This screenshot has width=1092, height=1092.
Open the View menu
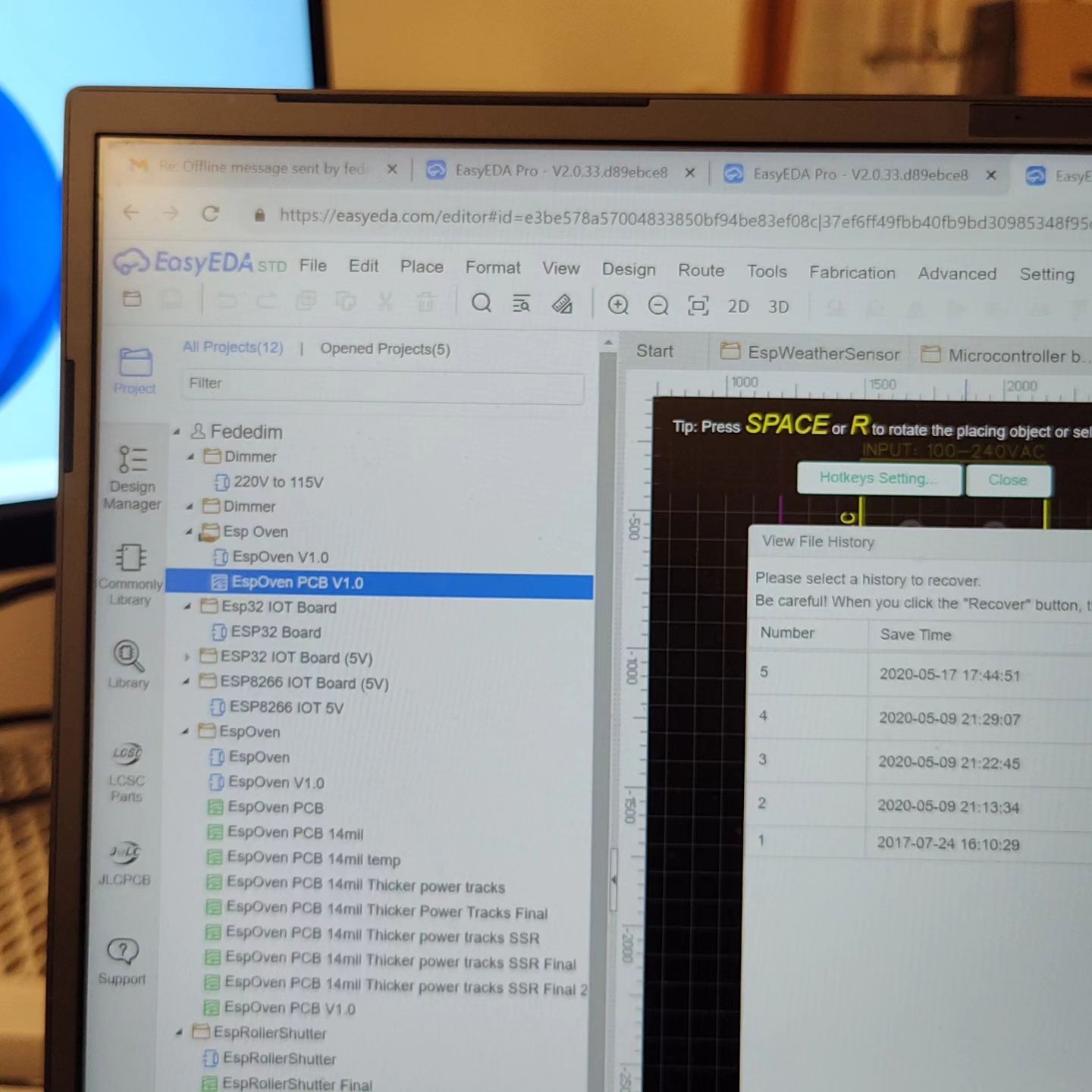[560, 268]
